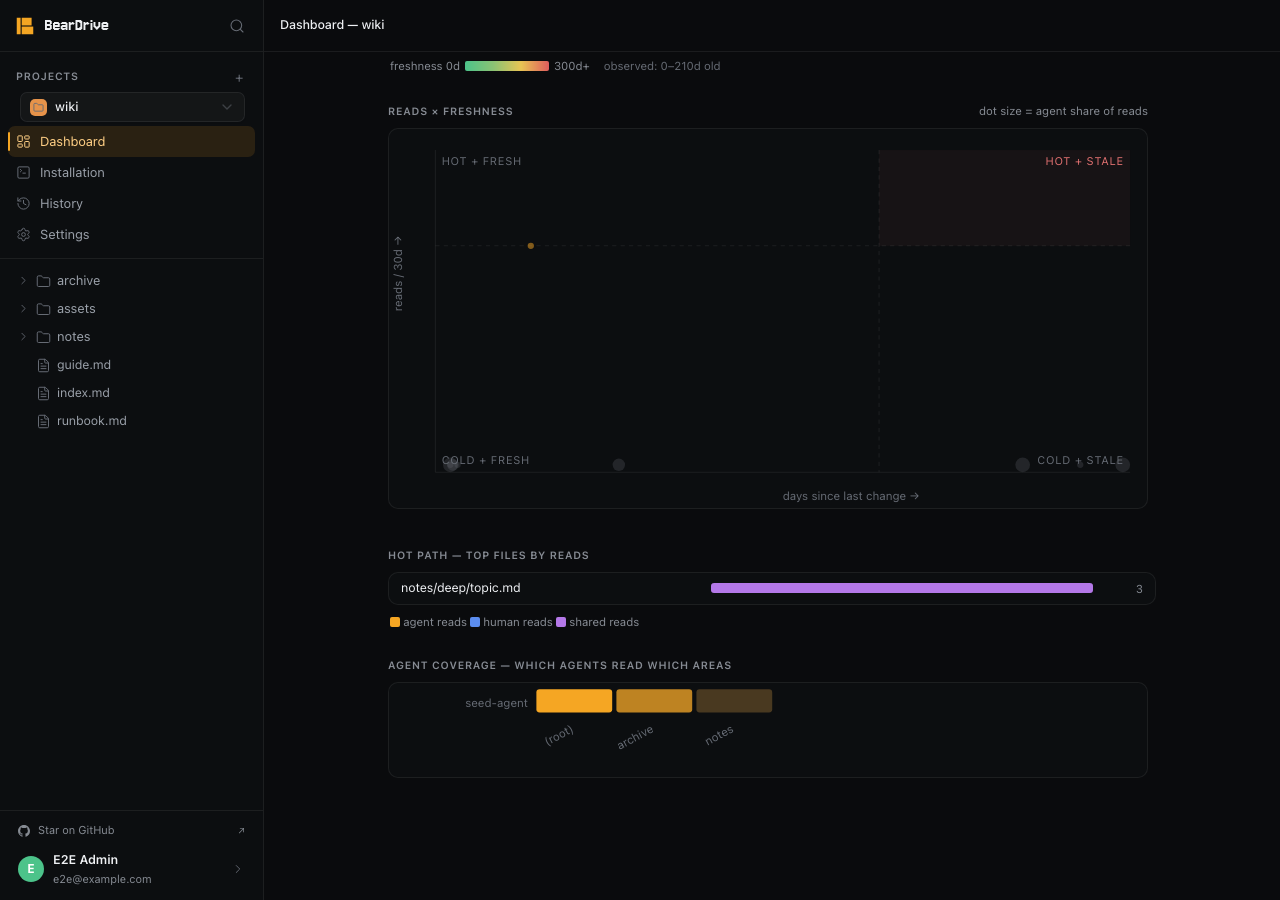
Task: Click the Installation terminal icon
Action: click(x=24, y=173)
